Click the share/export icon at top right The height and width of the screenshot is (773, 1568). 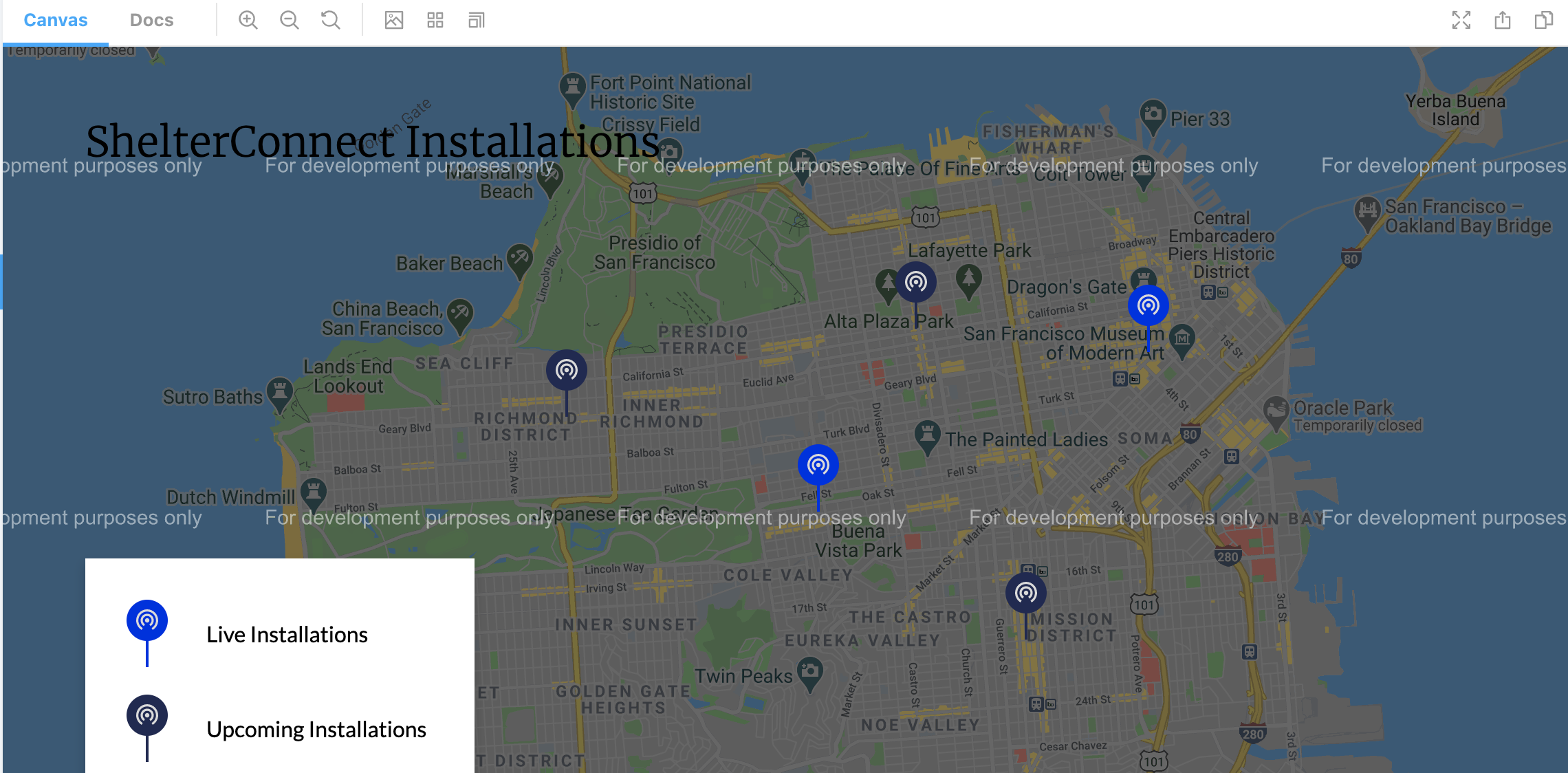pyautogui.click(x=1503, y=21)
